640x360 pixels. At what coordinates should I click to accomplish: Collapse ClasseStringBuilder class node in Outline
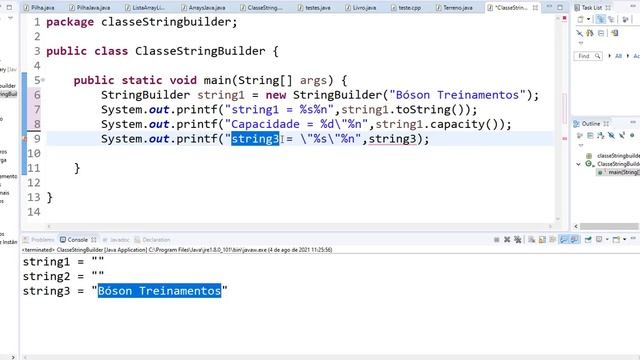click(x=578, y=164)
